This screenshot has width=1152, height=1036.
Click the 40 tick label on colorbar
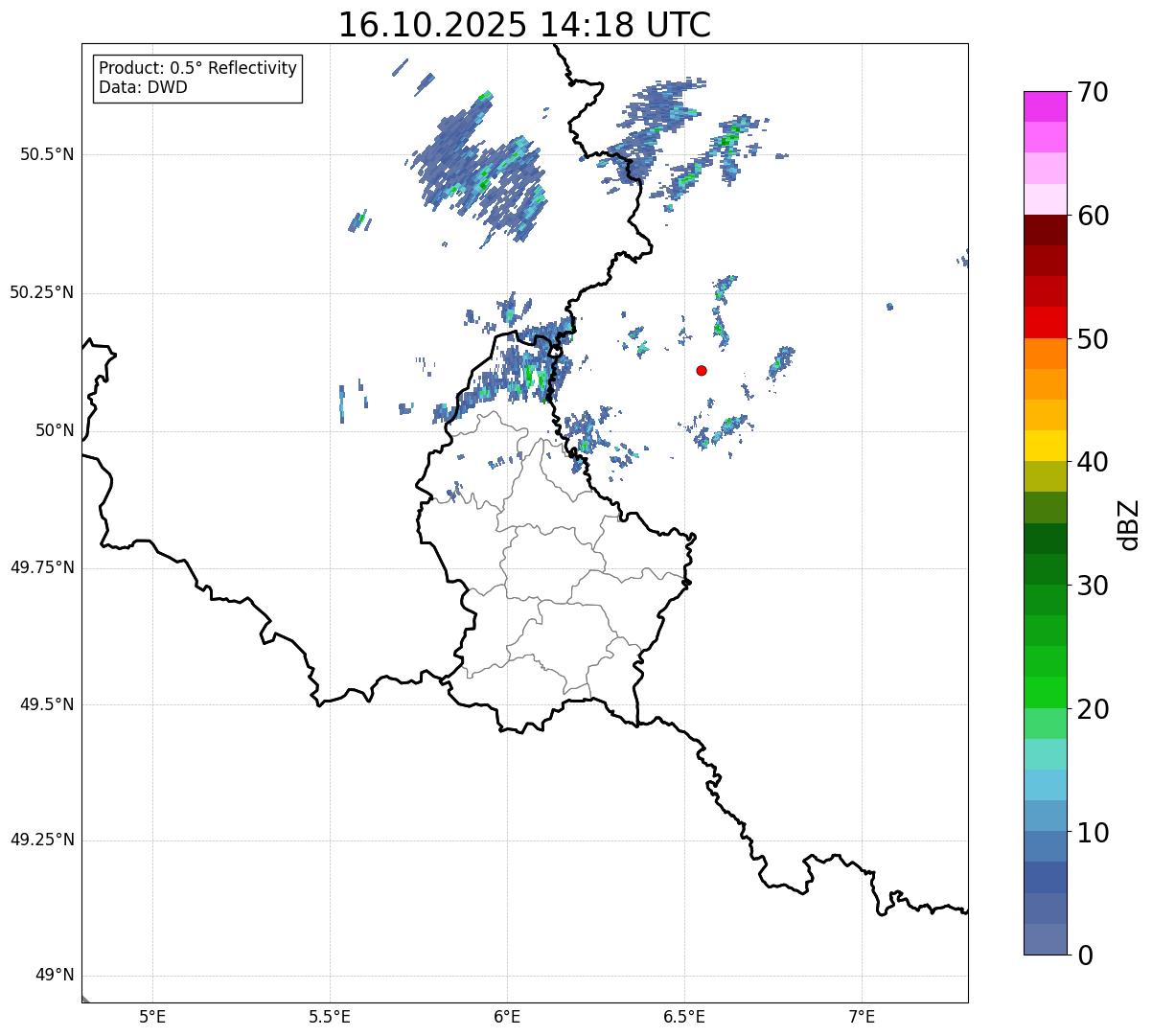click(x=1093, y=462)
